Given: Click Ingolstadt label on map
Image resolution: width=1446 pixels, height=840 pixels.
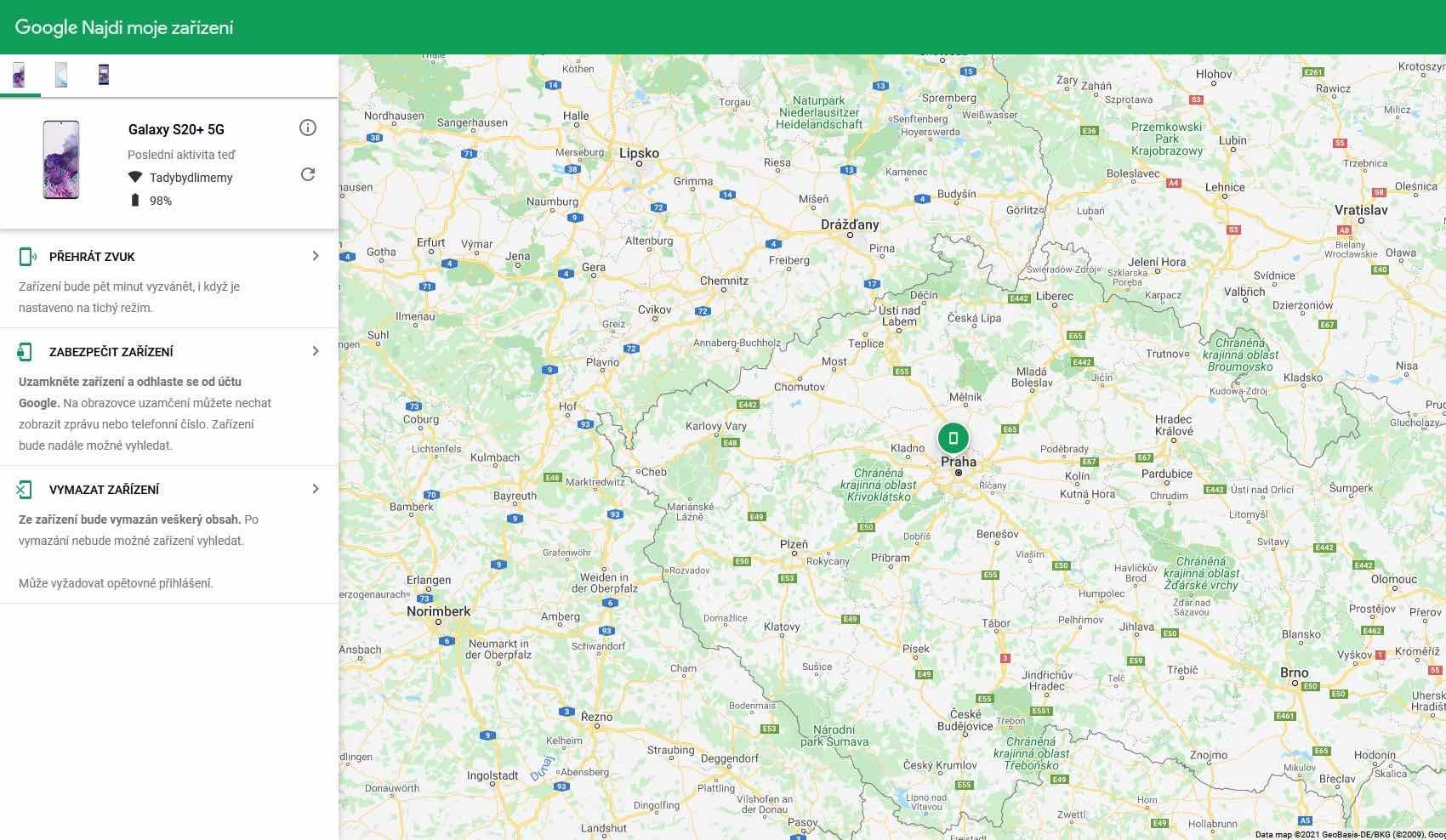Looking at the screenshot, I should (x=492, y=775).
